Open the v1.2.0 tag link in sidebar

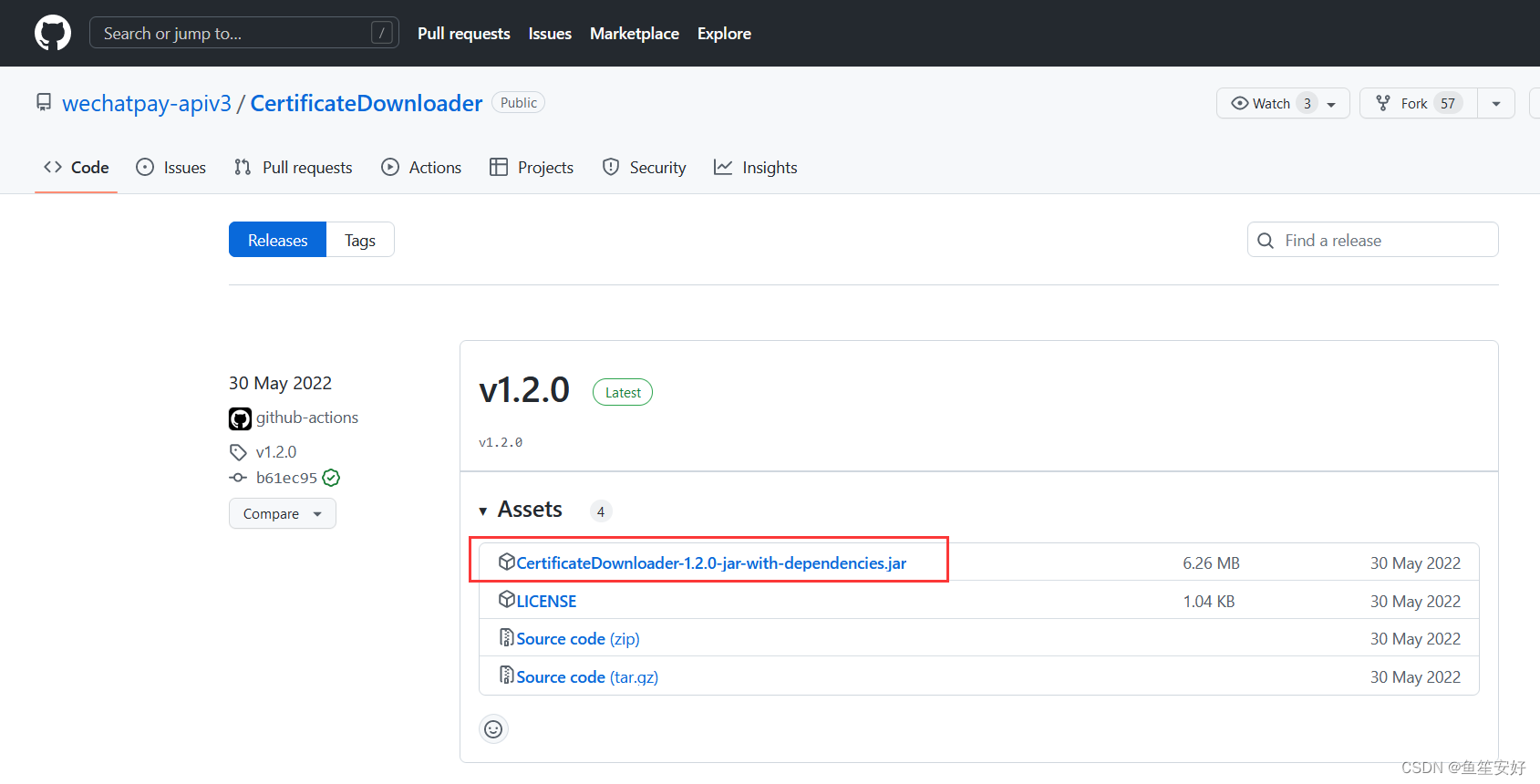(276, 451)
